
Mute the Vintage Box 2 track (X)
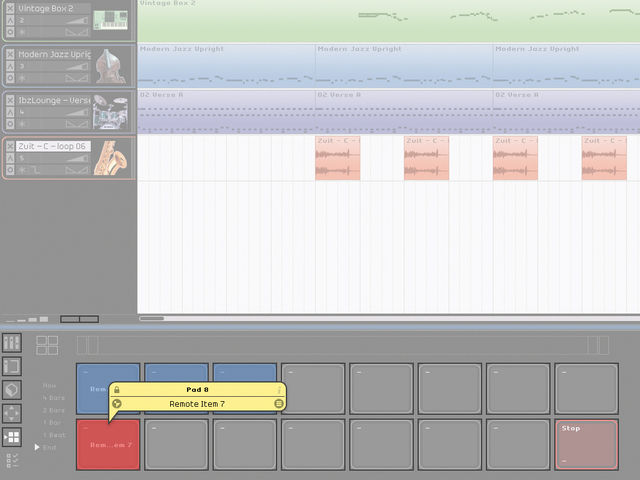tap(10, 8)
